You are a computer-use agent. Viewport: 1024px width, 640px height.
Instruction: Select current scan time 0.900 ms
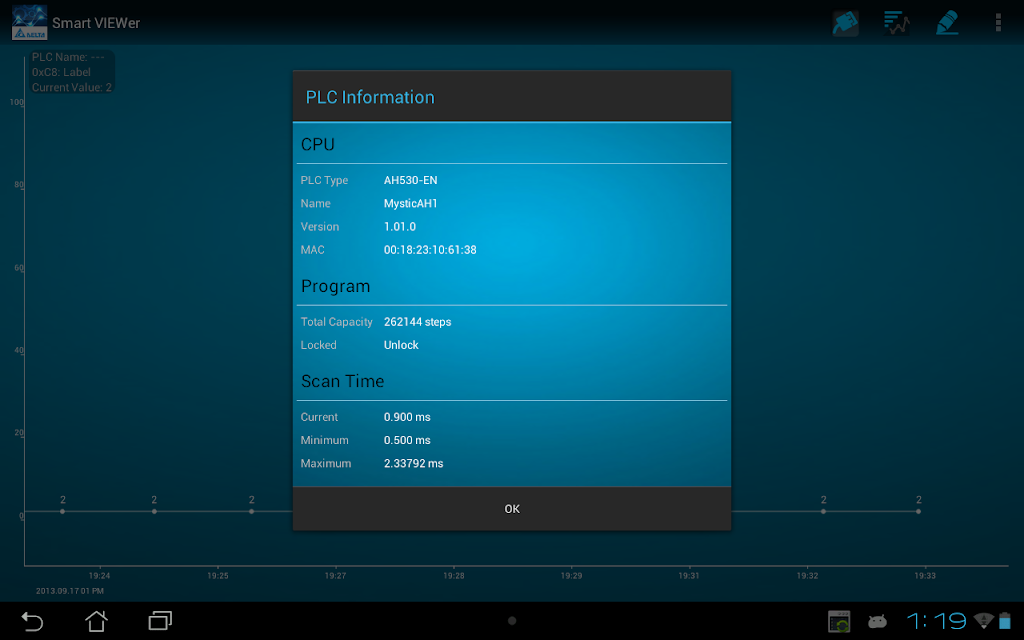407,417
